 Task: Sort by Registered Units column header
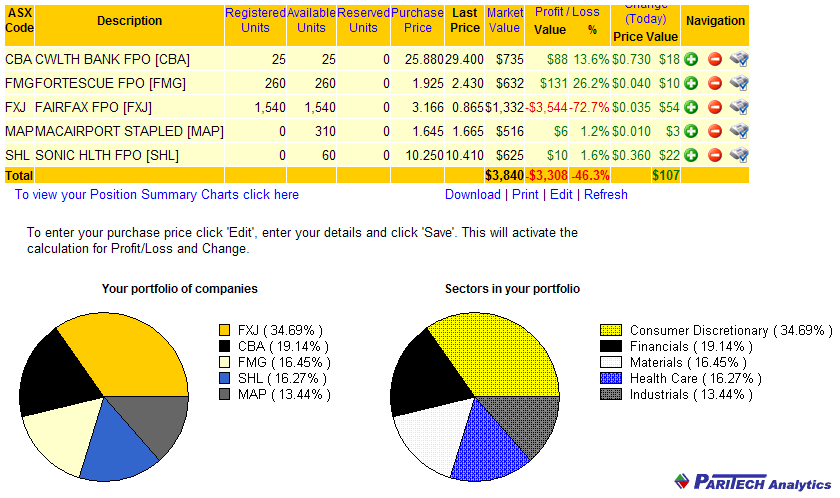click(255, 20)
